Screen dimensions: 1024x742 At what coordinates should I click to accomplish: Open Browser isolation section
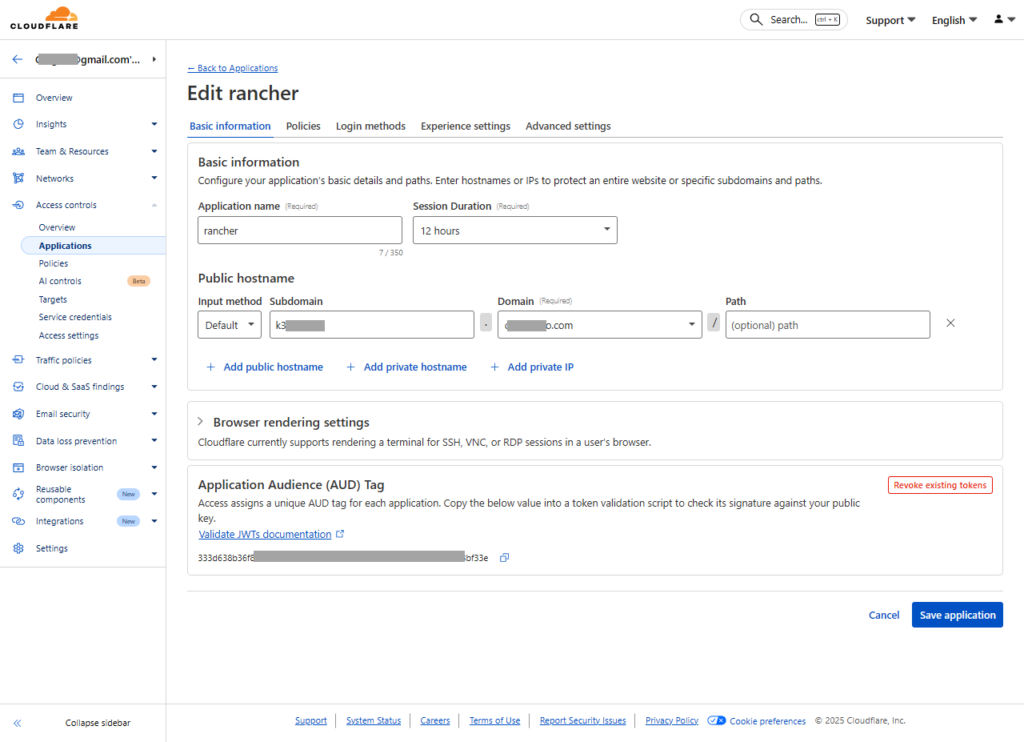click(69, 467)
